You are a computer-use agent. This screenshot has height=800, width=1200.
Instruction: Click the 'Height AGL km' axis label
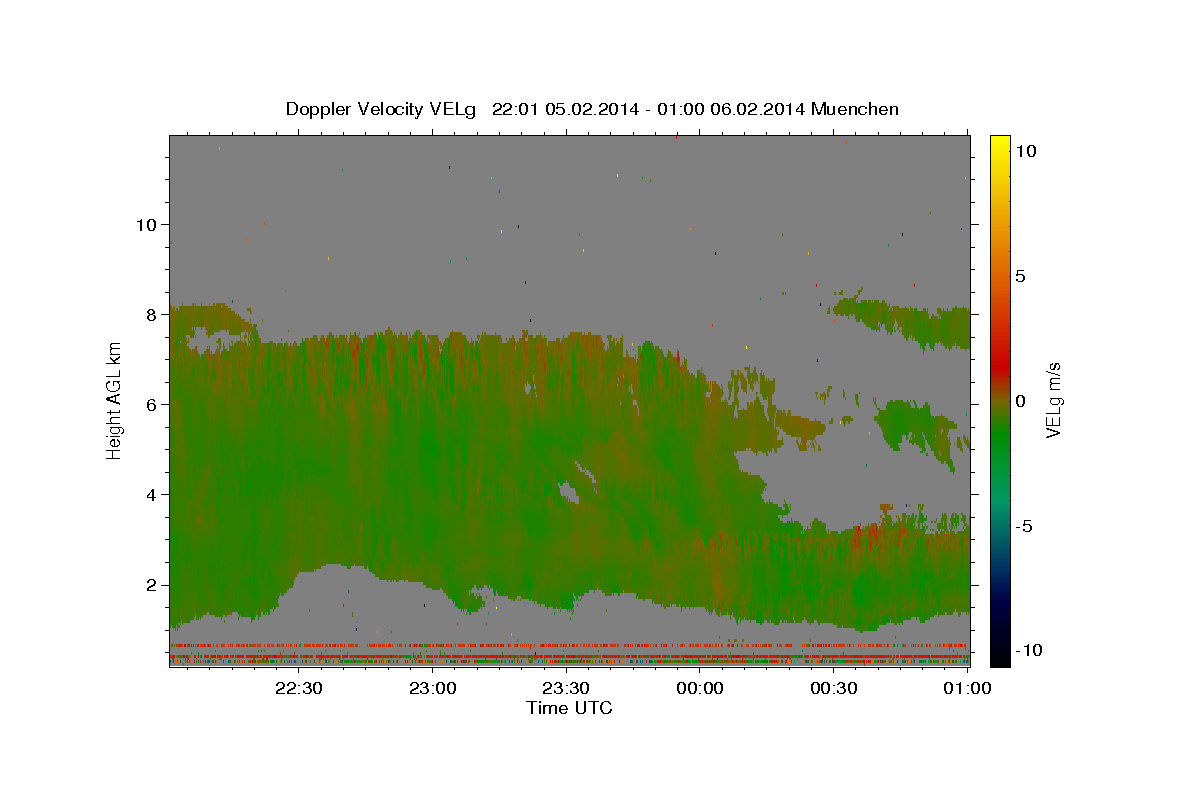point(115,400)
